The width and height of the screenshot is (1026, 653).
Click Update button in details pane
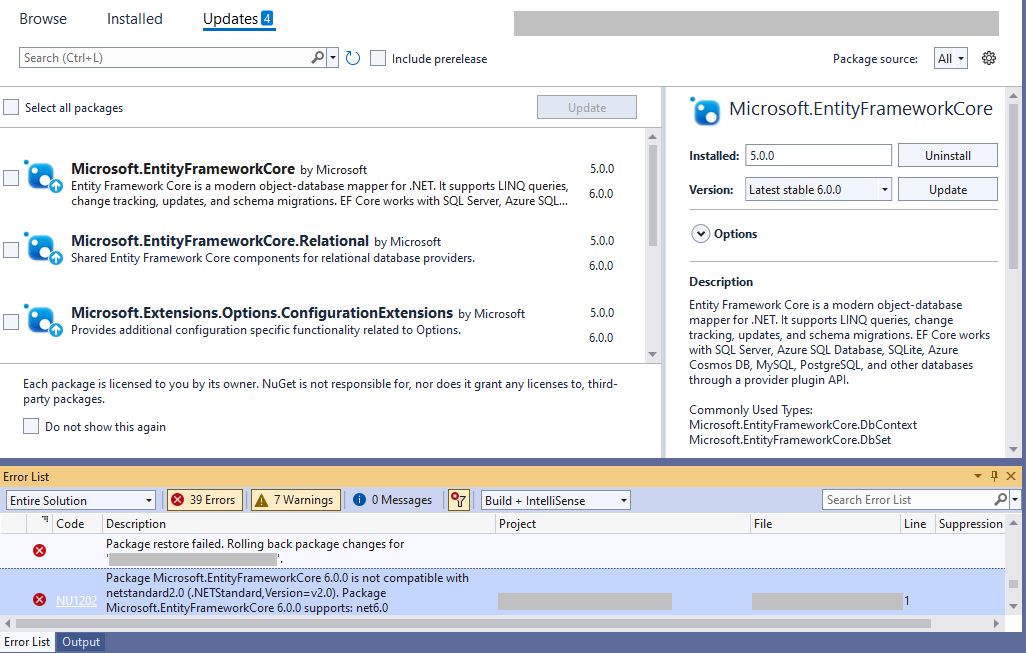(947, 189)
